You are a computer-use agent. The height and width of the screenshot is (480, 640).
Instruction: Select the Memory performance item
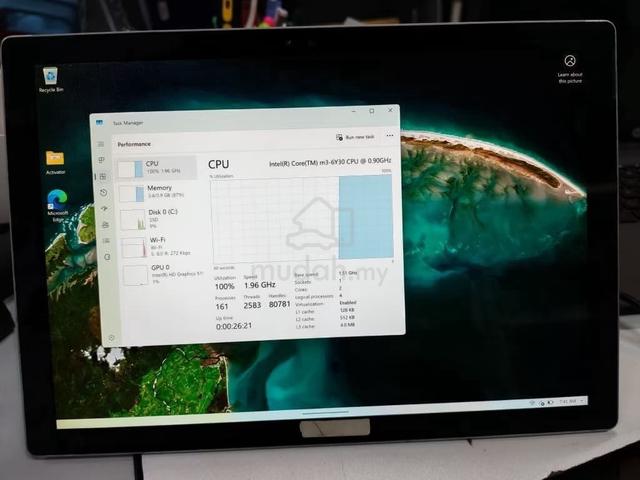(158, 192)
